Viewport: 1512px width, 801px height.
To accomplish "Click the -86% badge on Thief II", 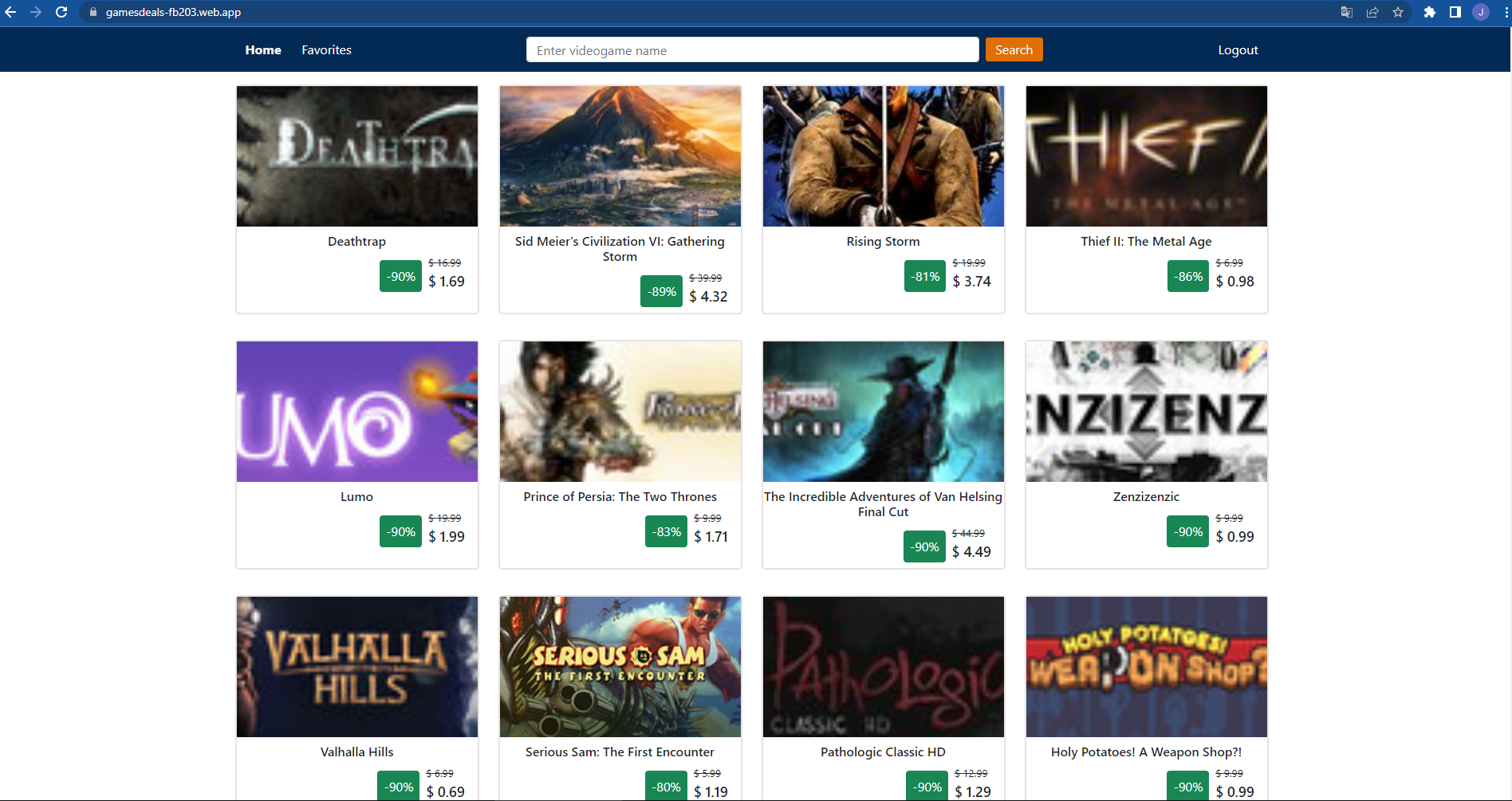I will click(1188, 276).
